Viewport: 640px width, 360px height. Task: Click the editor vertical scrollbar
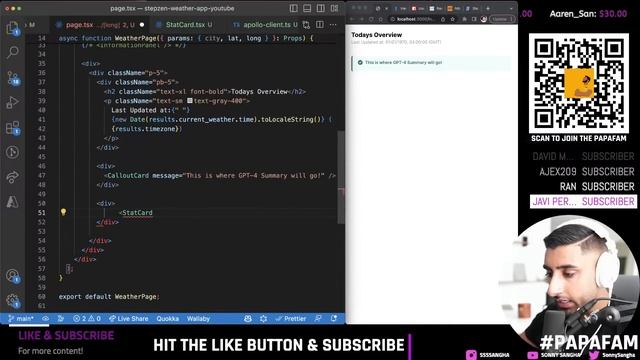coord(341,176)
